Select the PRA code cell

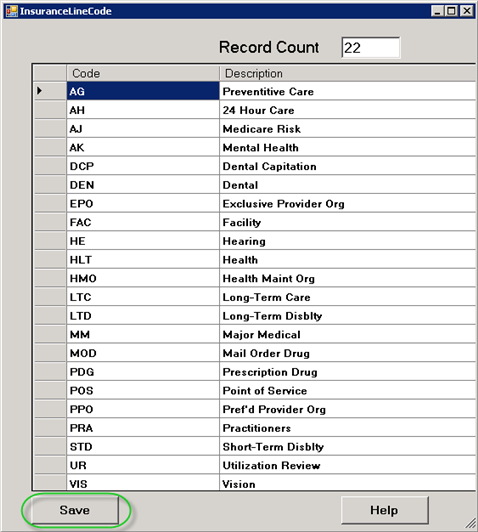tap(143, 428)
